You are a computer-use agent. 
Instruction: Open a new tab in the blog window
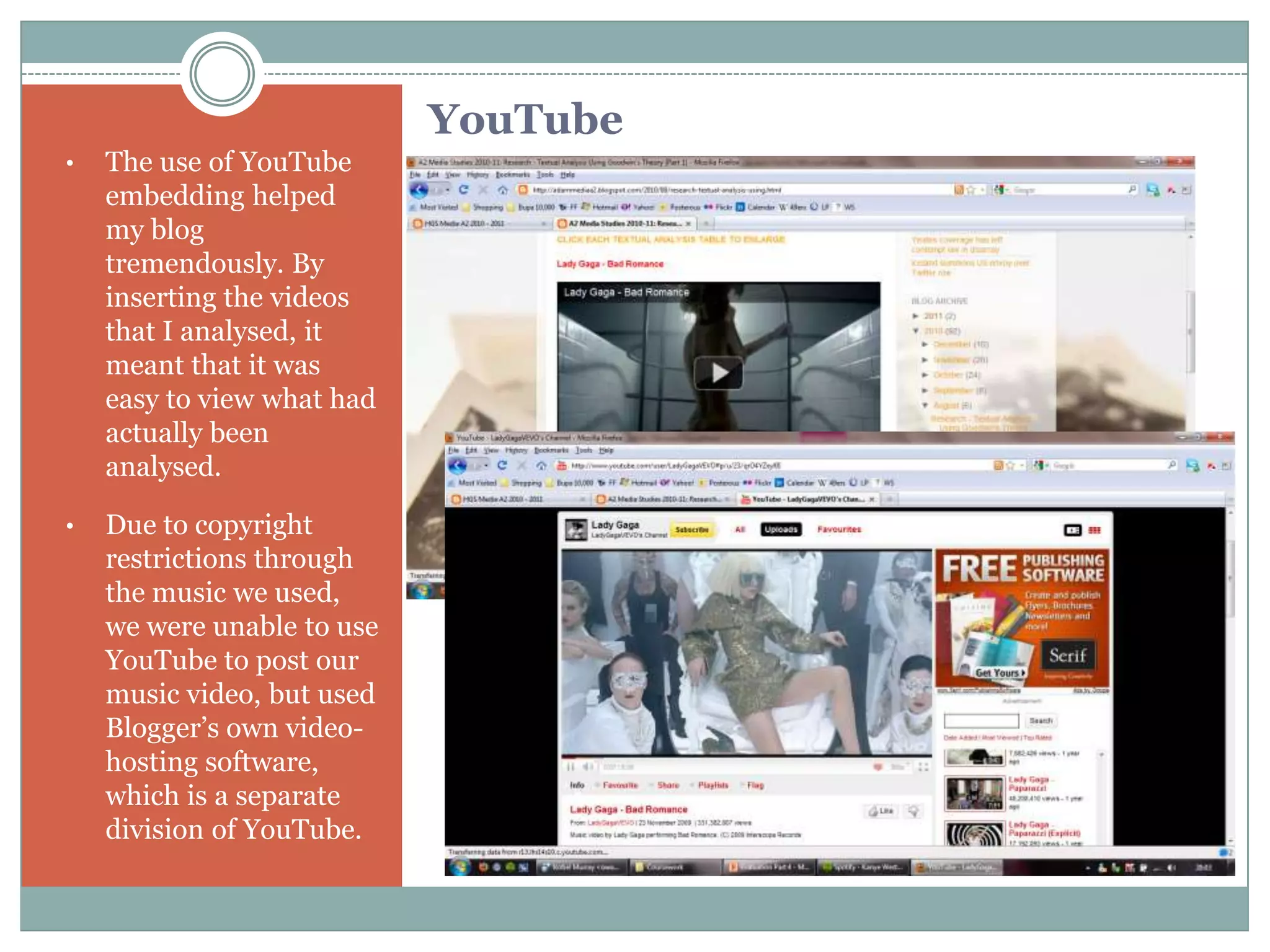tap(706, 223)
